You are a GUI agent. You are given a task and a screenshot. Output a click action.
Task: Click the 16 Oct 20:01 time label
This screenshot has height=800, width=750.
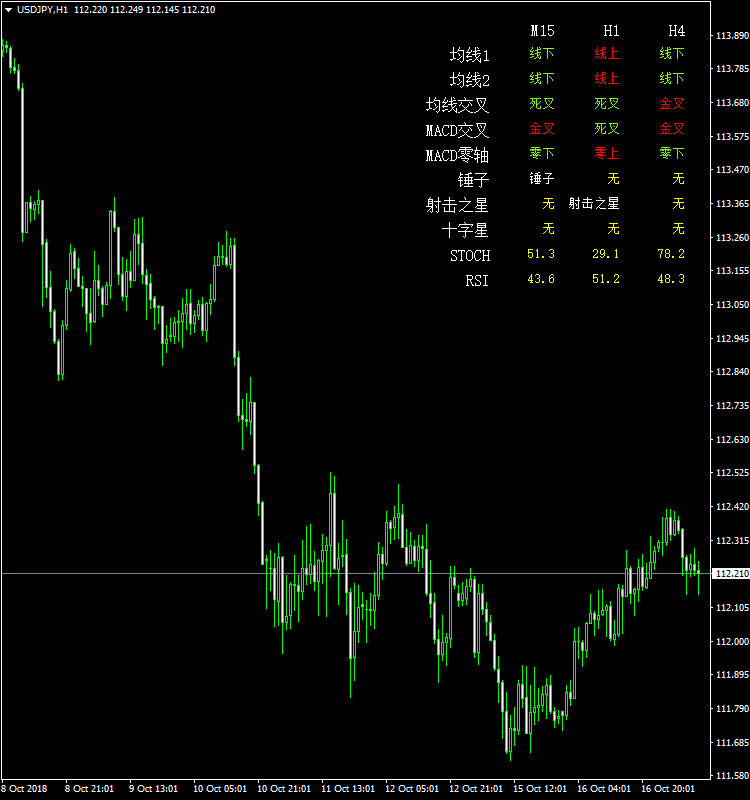tap(668, 789)
